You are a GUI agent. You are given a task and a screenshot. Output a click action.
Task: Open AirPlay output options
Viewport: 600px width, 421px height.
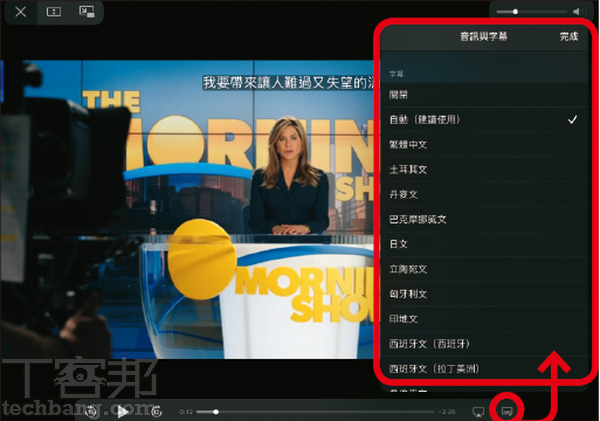click(x=478, y=412)
